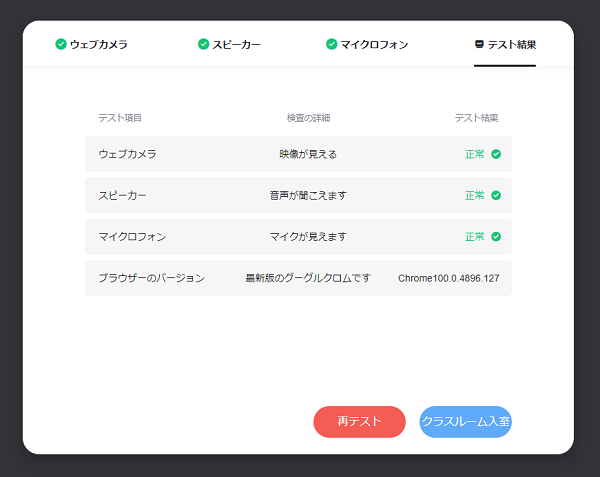Click the マイクが見えます detail text

click(x=308, y=237)
